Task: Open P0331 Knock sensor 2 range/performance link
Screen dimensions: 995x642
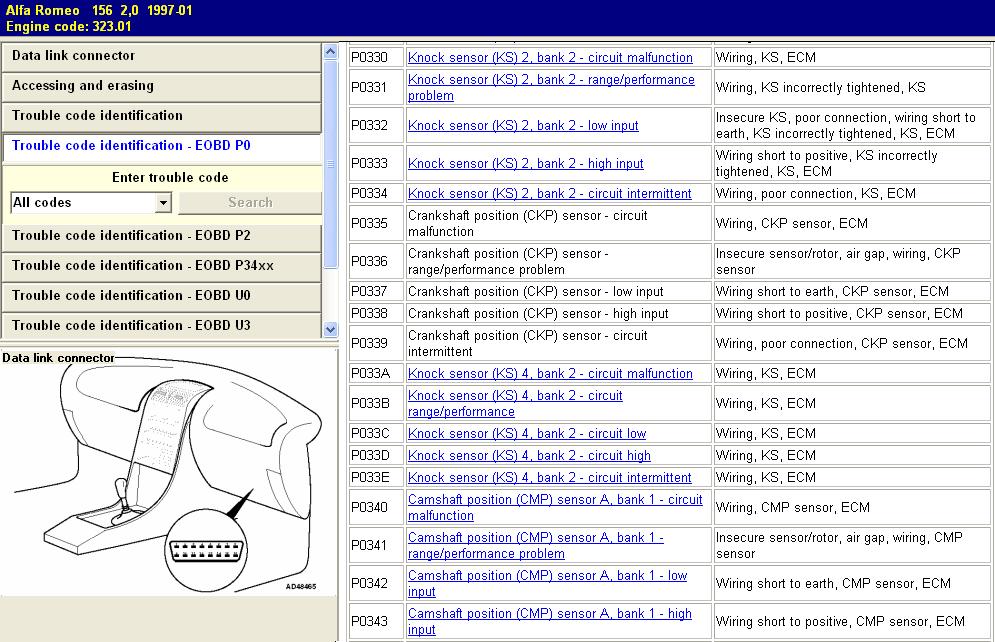Action: (x=551, y=88)
